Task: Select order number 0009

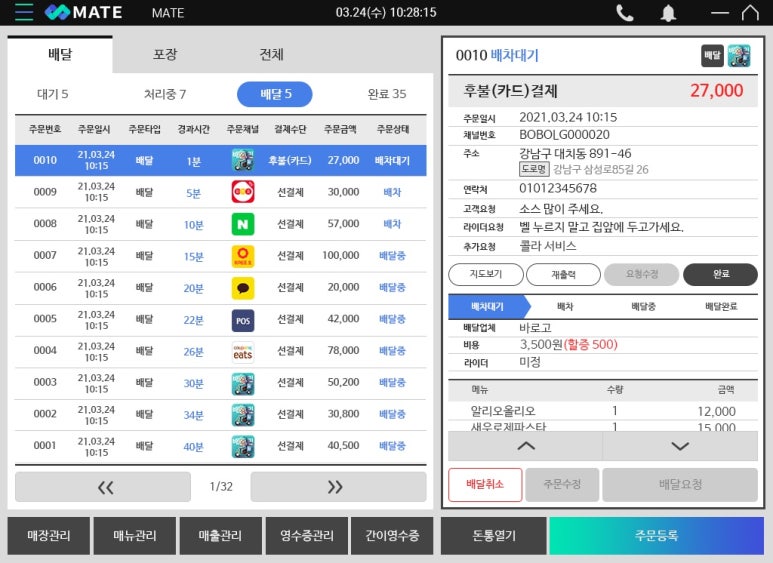Action: pyautogui.click(x=45, y=192)
